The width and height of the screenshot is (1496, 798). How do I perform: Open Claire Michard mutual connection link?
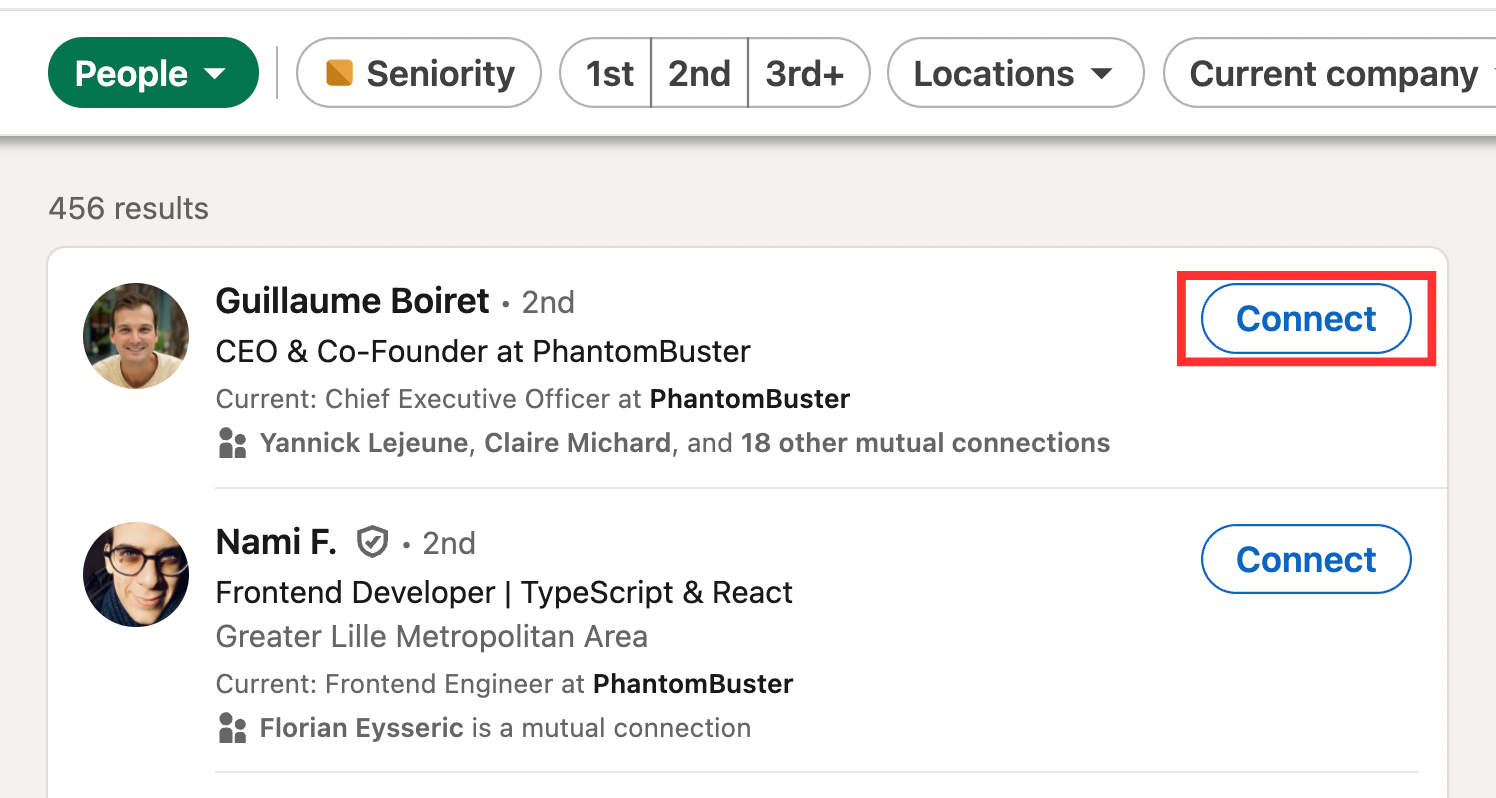(577, 443)
